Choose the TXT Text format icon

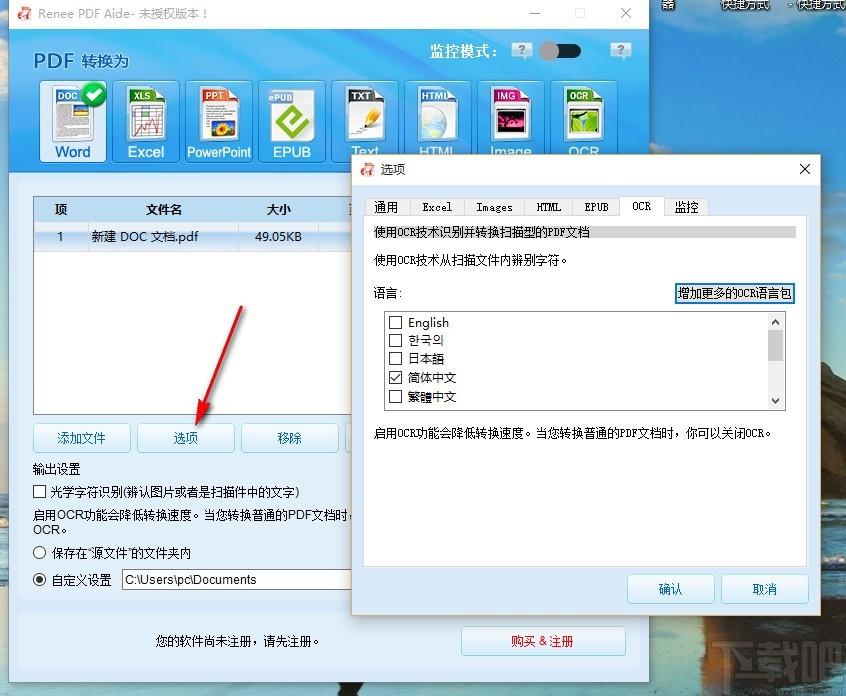(365, 119)
